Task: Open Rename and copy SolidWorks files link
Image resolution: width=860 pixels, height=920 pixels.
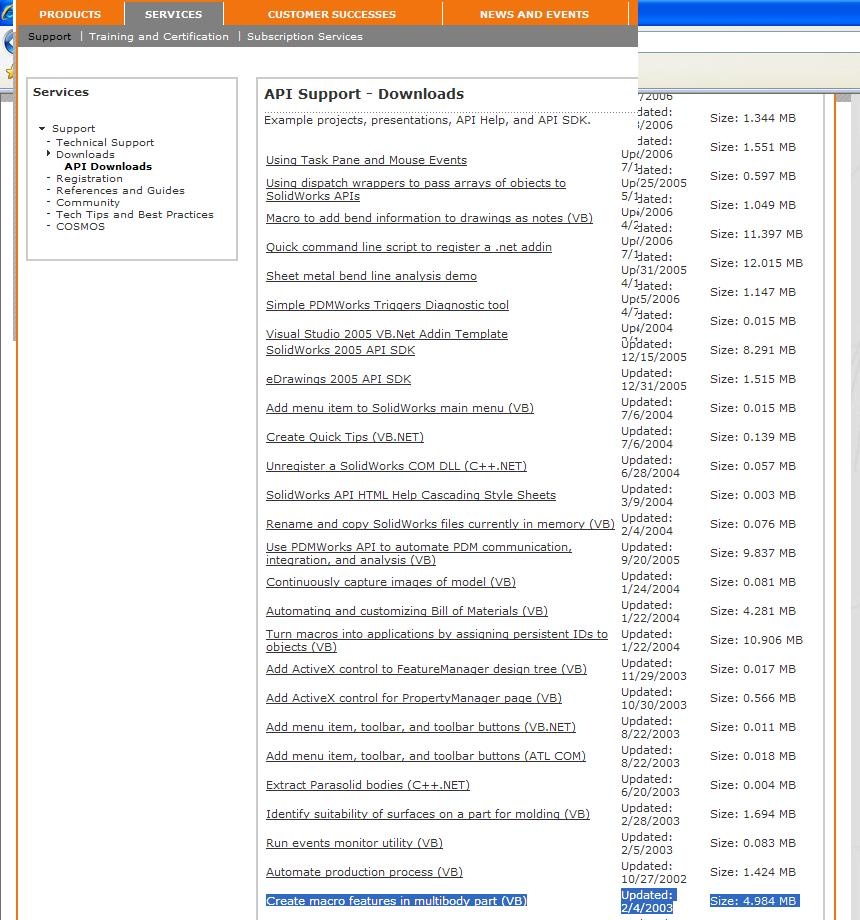Action: click(x=440, y=524)
